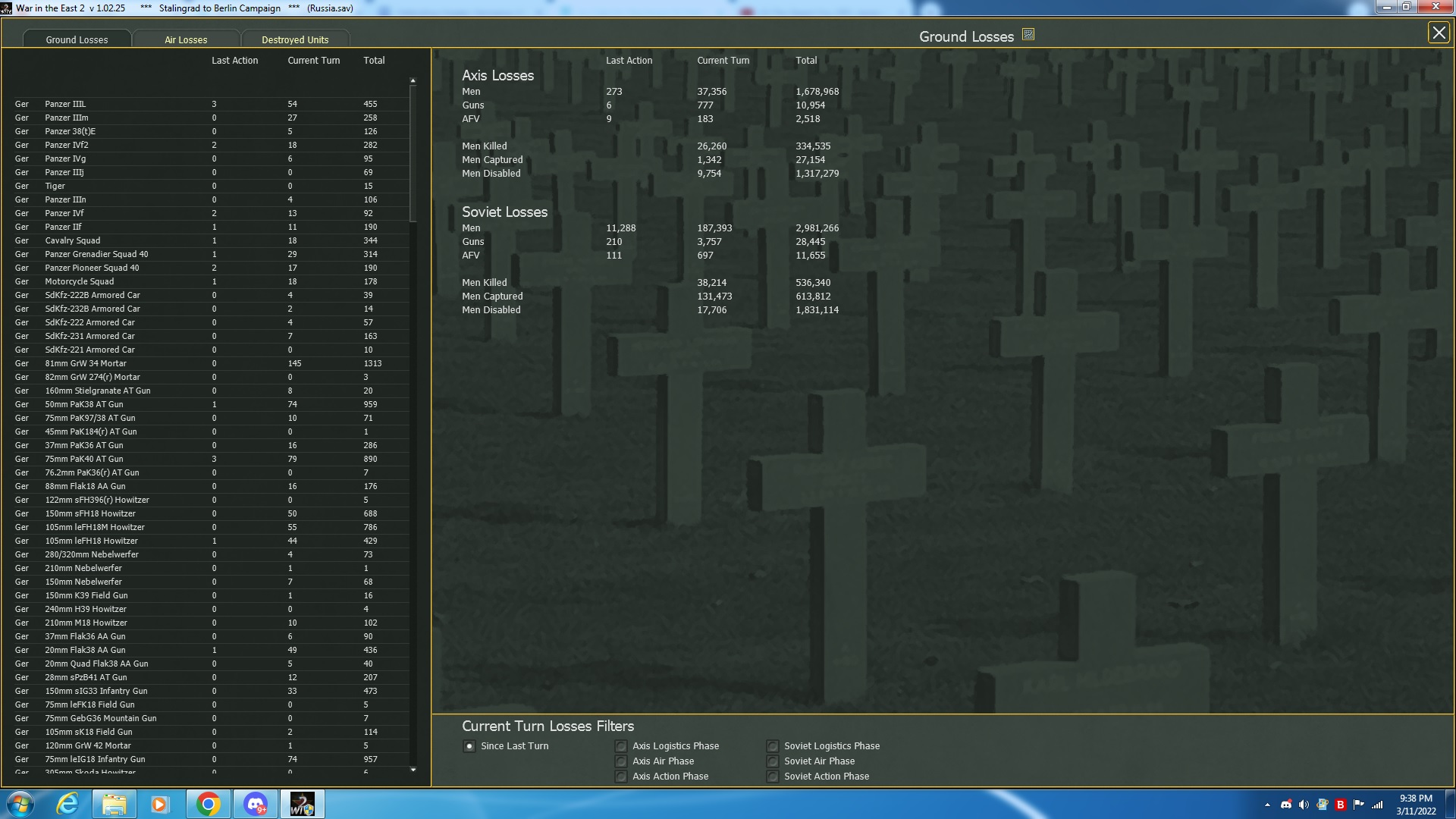
Task: Switch to the Air Losses tab
Action: (x=186, y=39)
